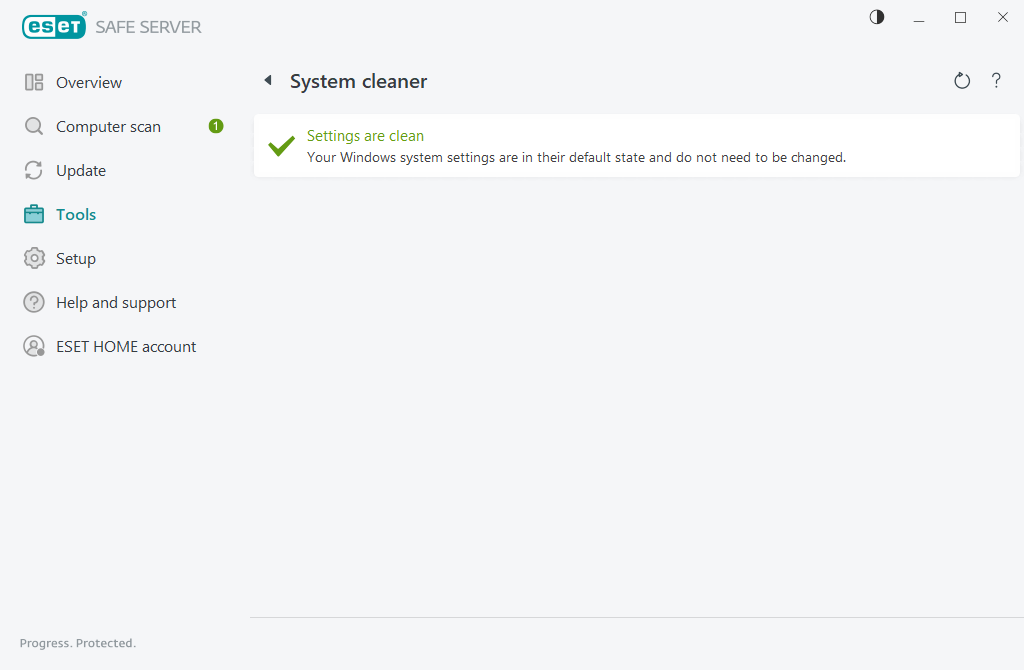Open help using the question mark icon
1024x670 pixels.
click(996, 81)
